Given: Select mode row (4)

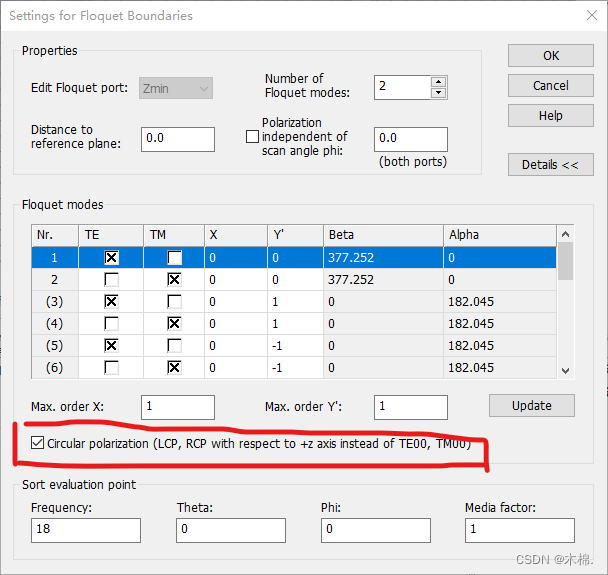Looking at the screenshot, I should point(294,323).
